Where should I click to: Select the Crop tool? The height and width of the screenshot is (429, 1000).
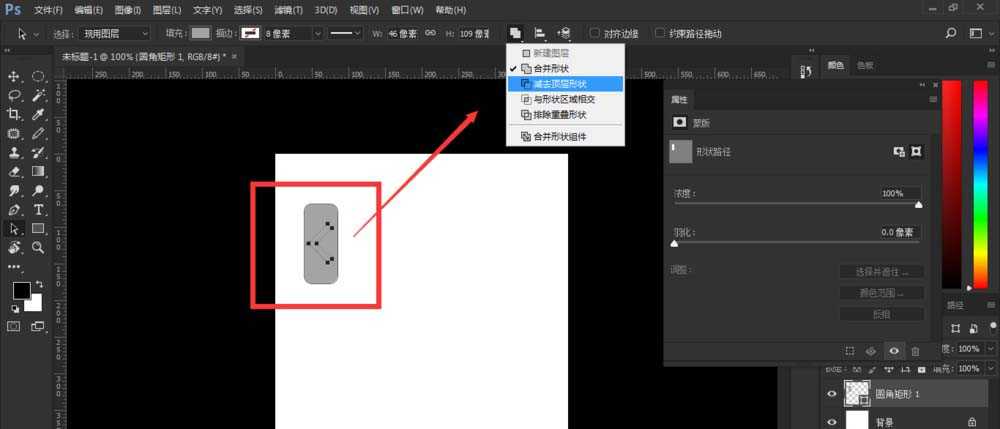pos(15,115)
